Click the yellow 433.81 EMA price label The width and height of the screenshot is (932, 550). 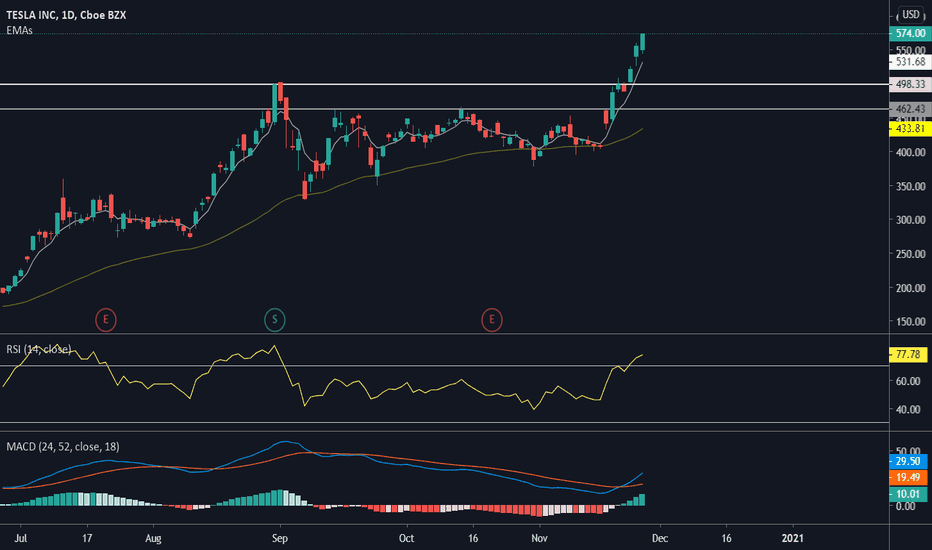910,128
